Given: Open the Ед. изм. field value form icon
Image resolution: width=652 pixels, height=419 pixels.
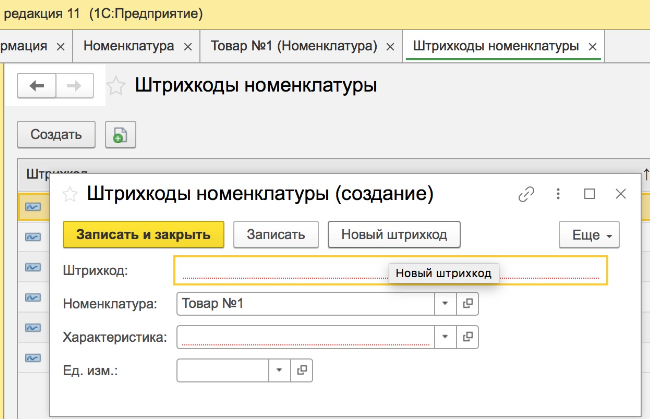Looking at the screenshot, I should coord(301,370).
